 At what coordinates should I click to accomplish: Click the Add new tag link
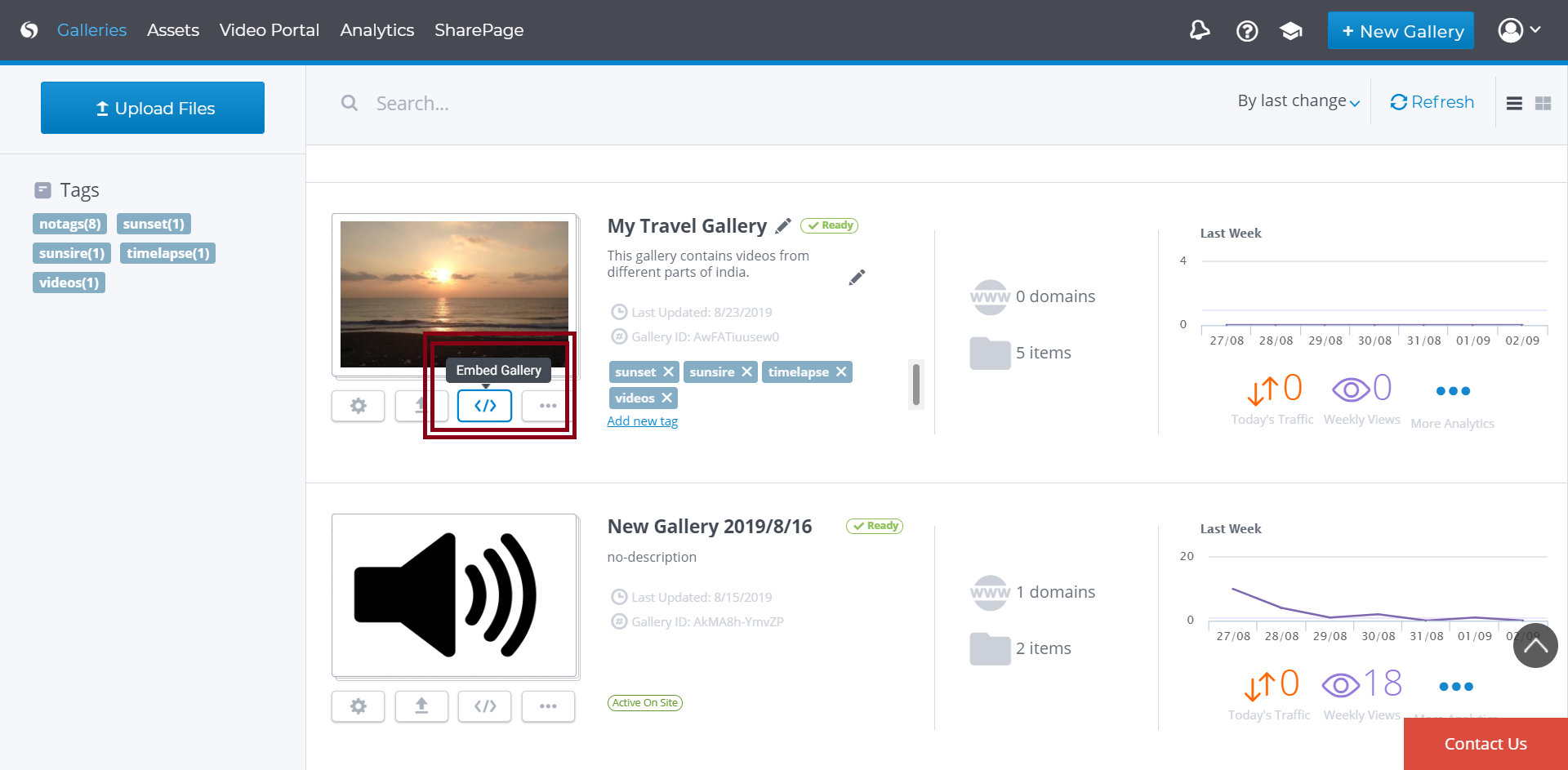tap(642, 421)
